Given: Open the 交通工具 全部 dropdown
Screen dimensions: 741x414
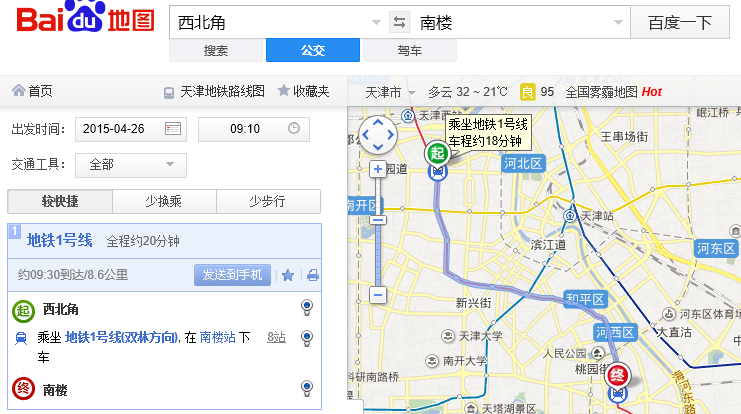Looking at the screenshot, I should point(131,165).
